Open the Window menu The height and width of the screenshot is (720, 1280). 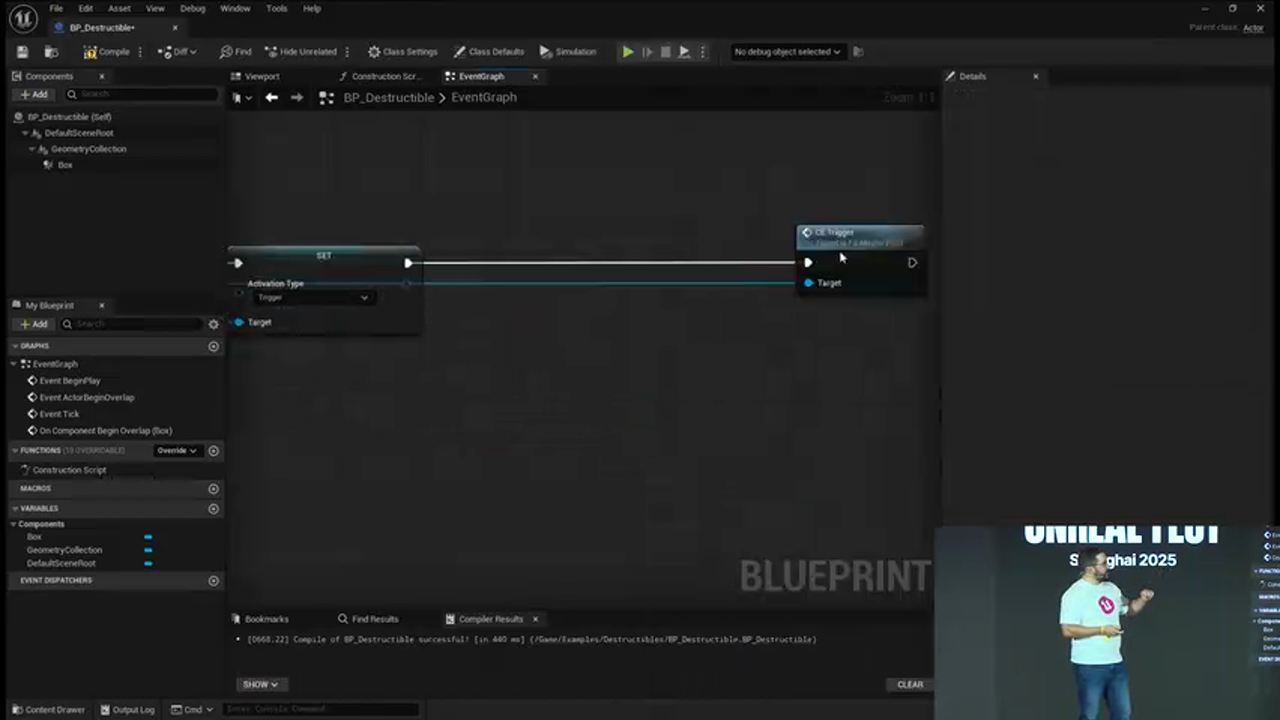point(235,8)
